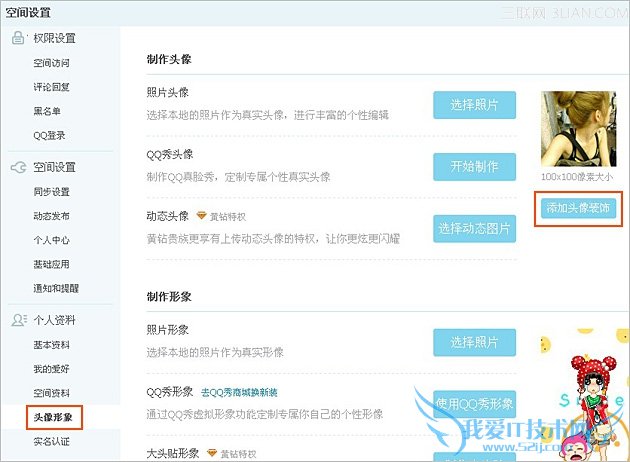Select 黑名单 in the sidebar
This screenshot has height=462, width=630.
[x=47, y=111]
